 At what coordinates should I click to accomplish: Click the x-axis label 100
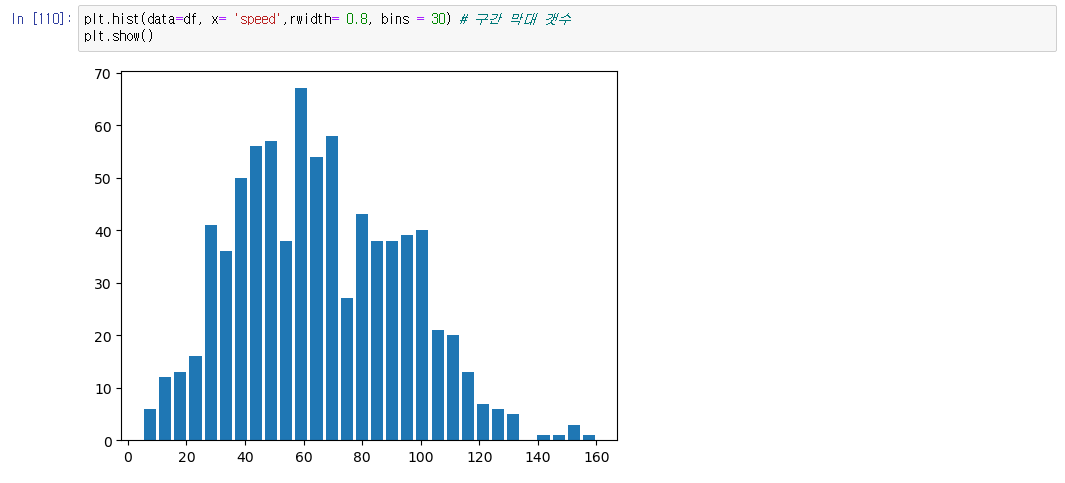[420, 457]
